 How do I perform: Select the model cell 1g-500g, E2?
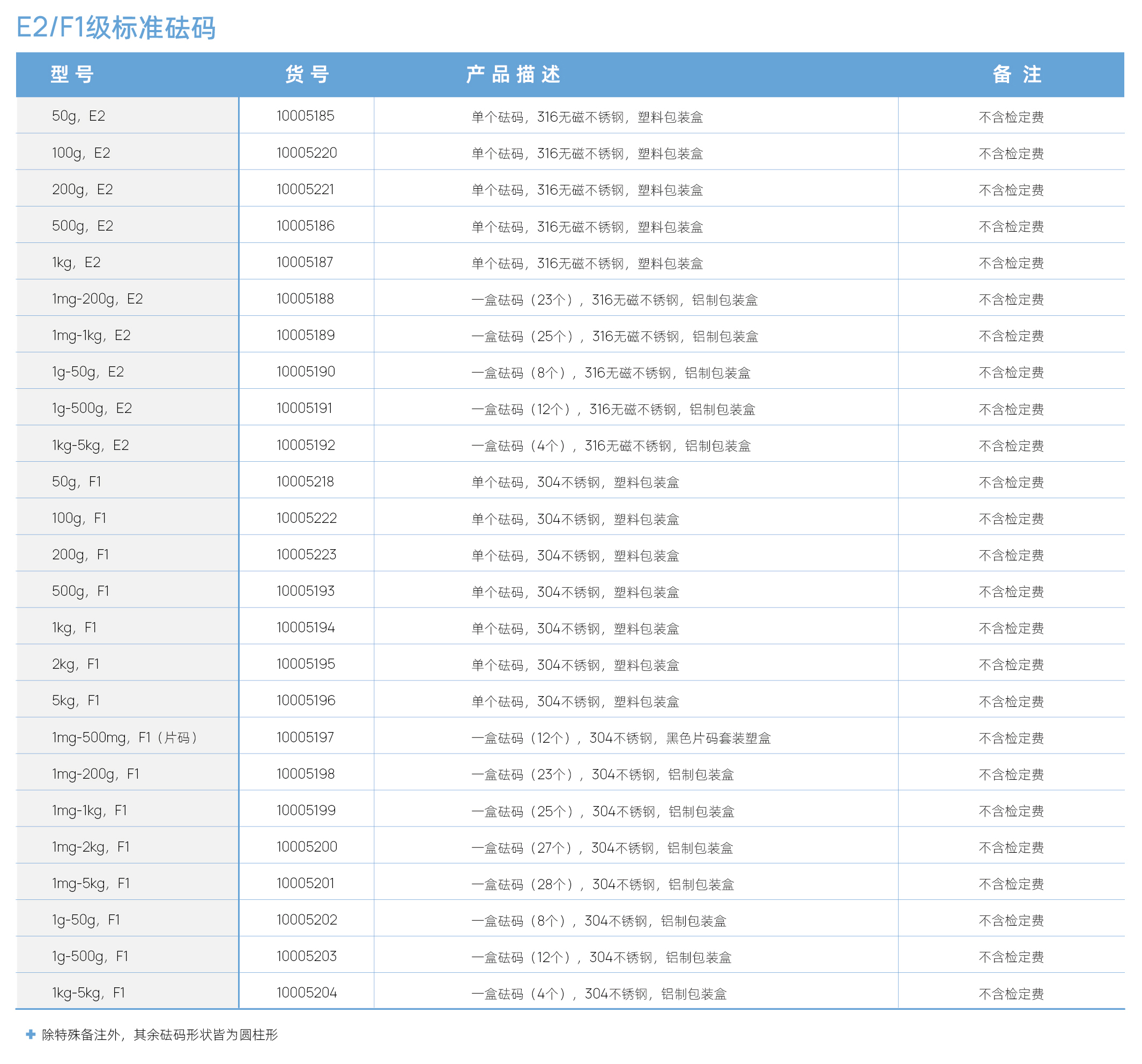pos(92,409)
